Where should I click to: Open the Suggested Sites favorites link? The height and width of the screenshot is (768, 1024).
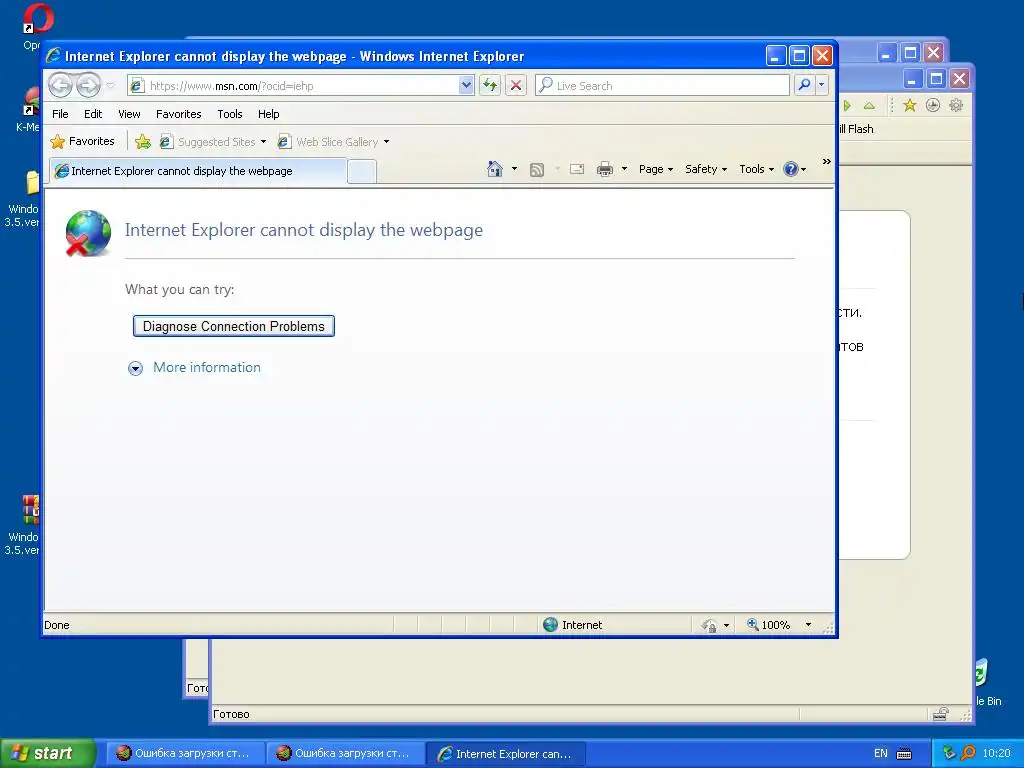[213, 142]
